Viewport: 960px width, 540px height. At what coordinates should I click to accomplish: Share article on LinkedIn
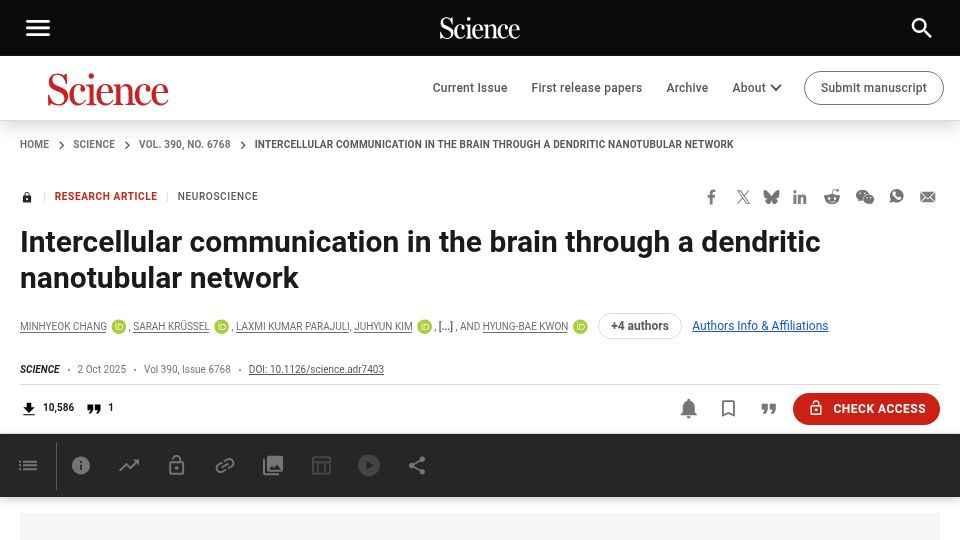pos(800,197)
